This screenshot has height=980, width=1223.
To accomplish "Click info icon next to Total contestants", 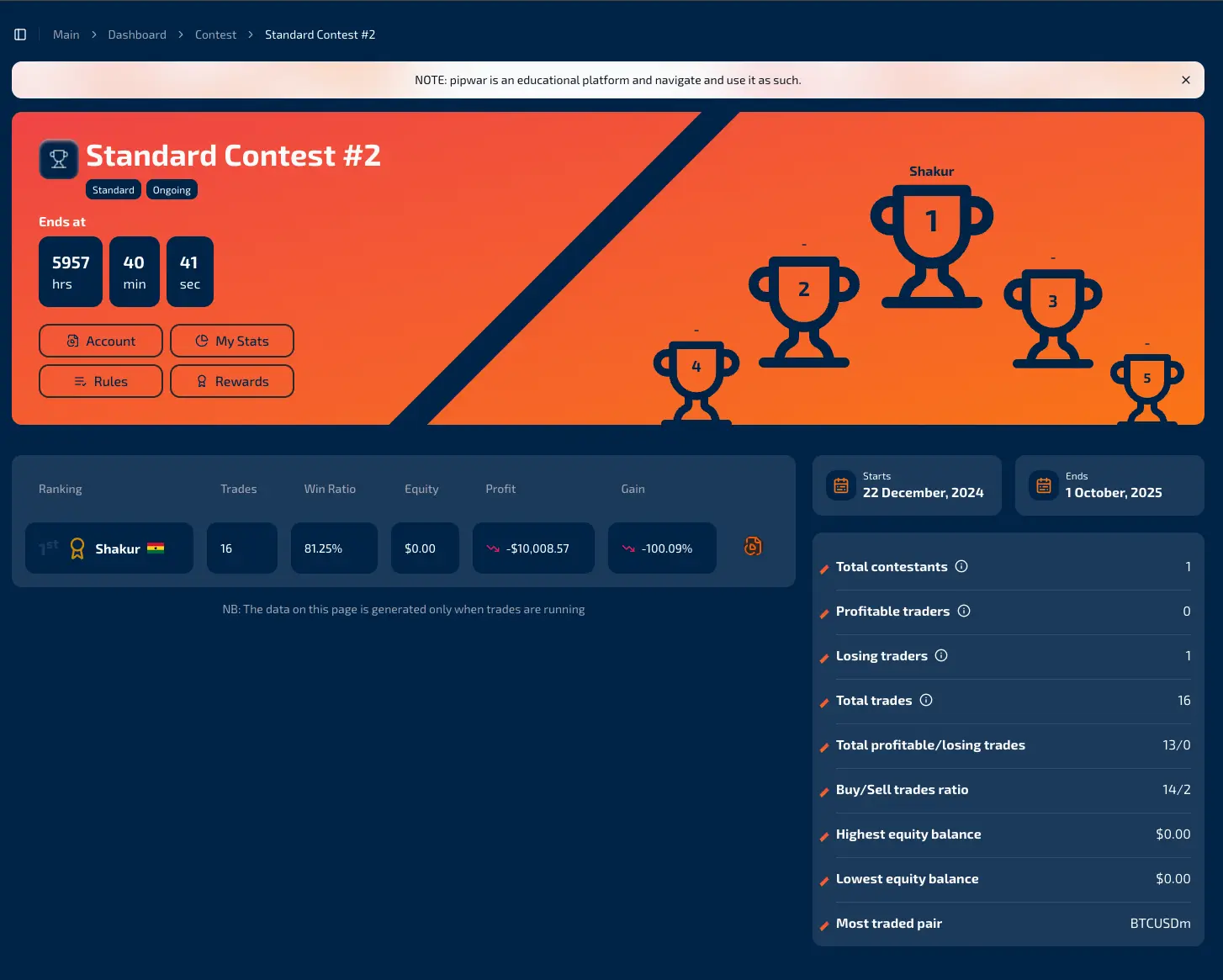I will click(x=961, y=566).
